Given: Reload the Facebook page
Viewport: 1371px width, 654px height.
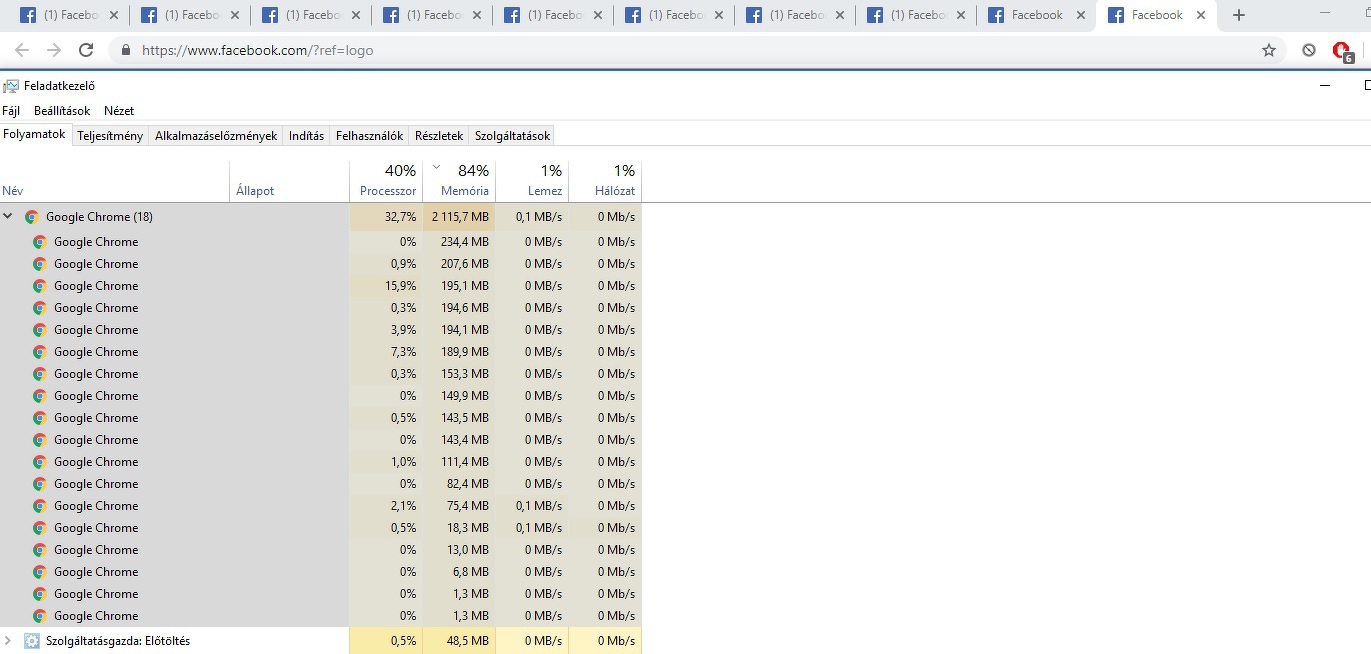Looking at the screenshot, I should coord(86,50).
